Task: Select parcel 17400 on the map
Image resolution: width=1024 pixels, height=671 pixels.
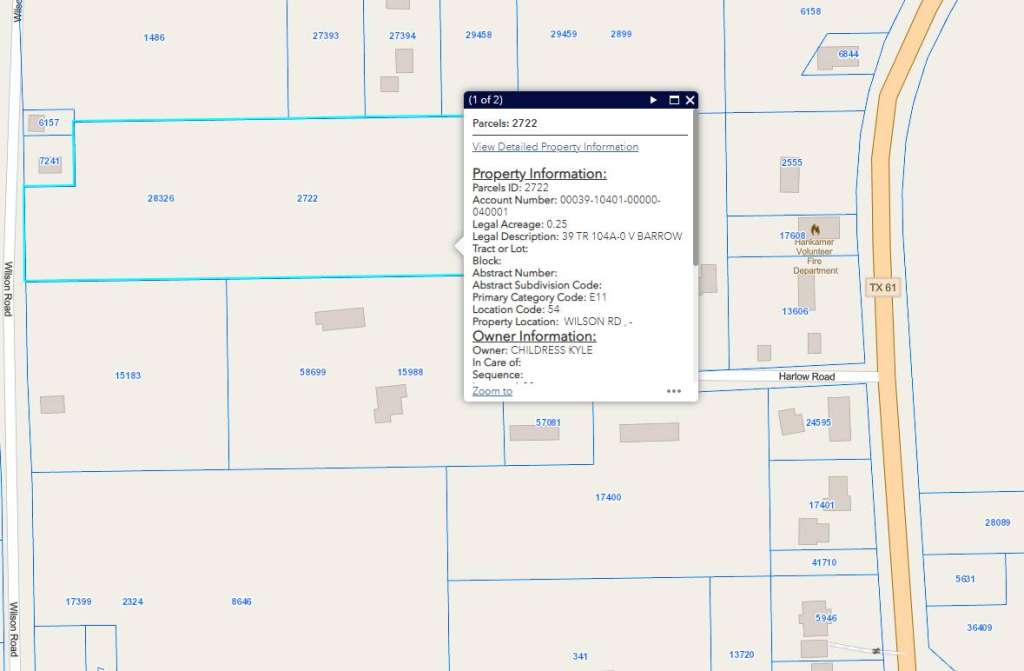Action: point(610,495)
